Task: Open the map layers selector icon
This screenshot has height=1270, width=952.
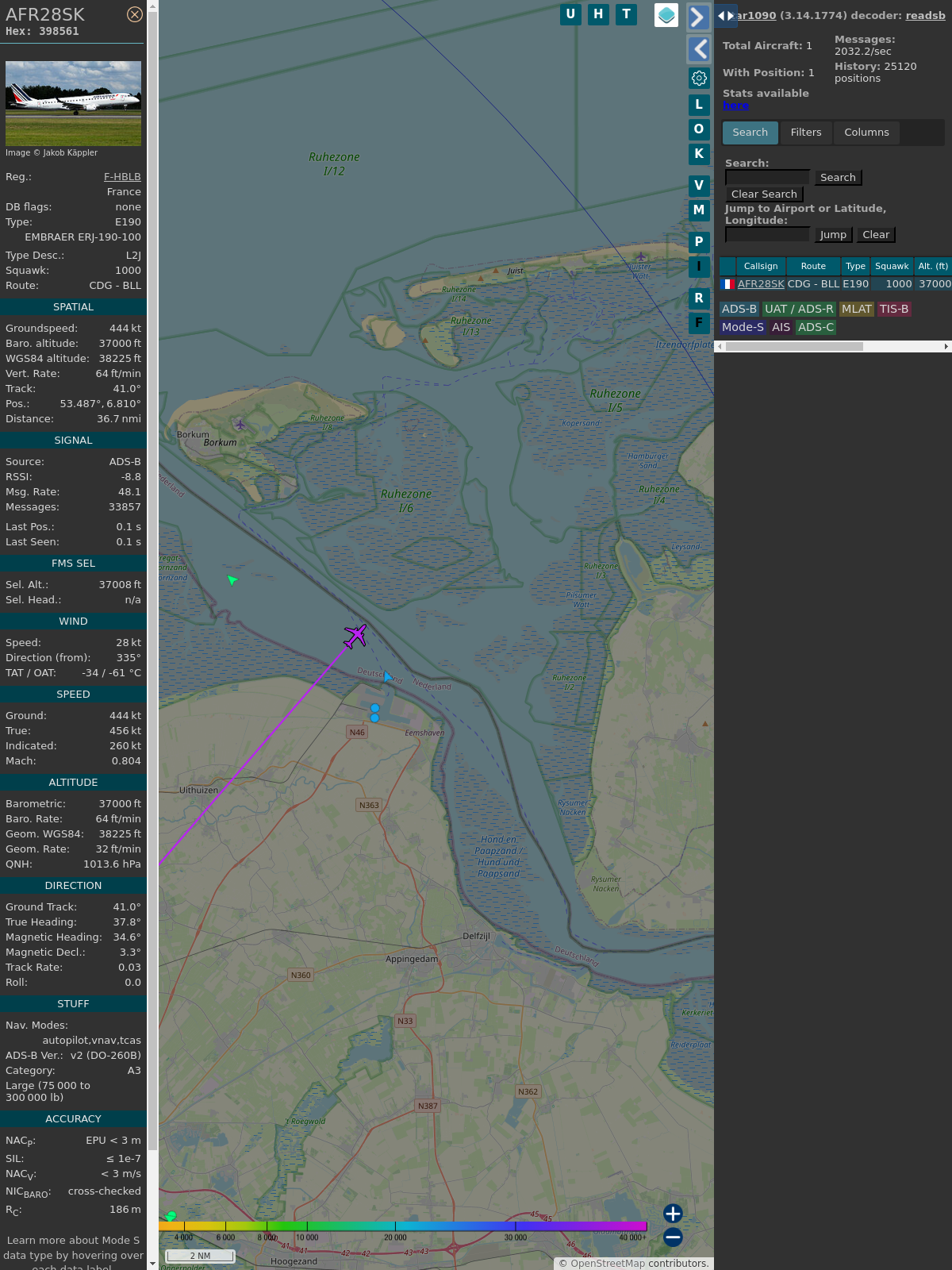Action: (666, 15)
